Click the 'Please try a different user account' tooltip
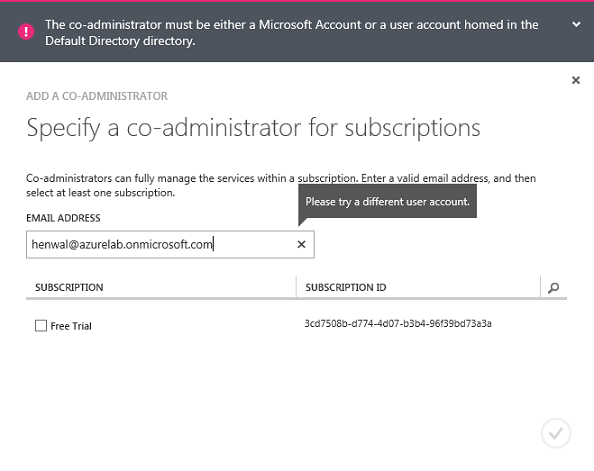 [387, 202]
